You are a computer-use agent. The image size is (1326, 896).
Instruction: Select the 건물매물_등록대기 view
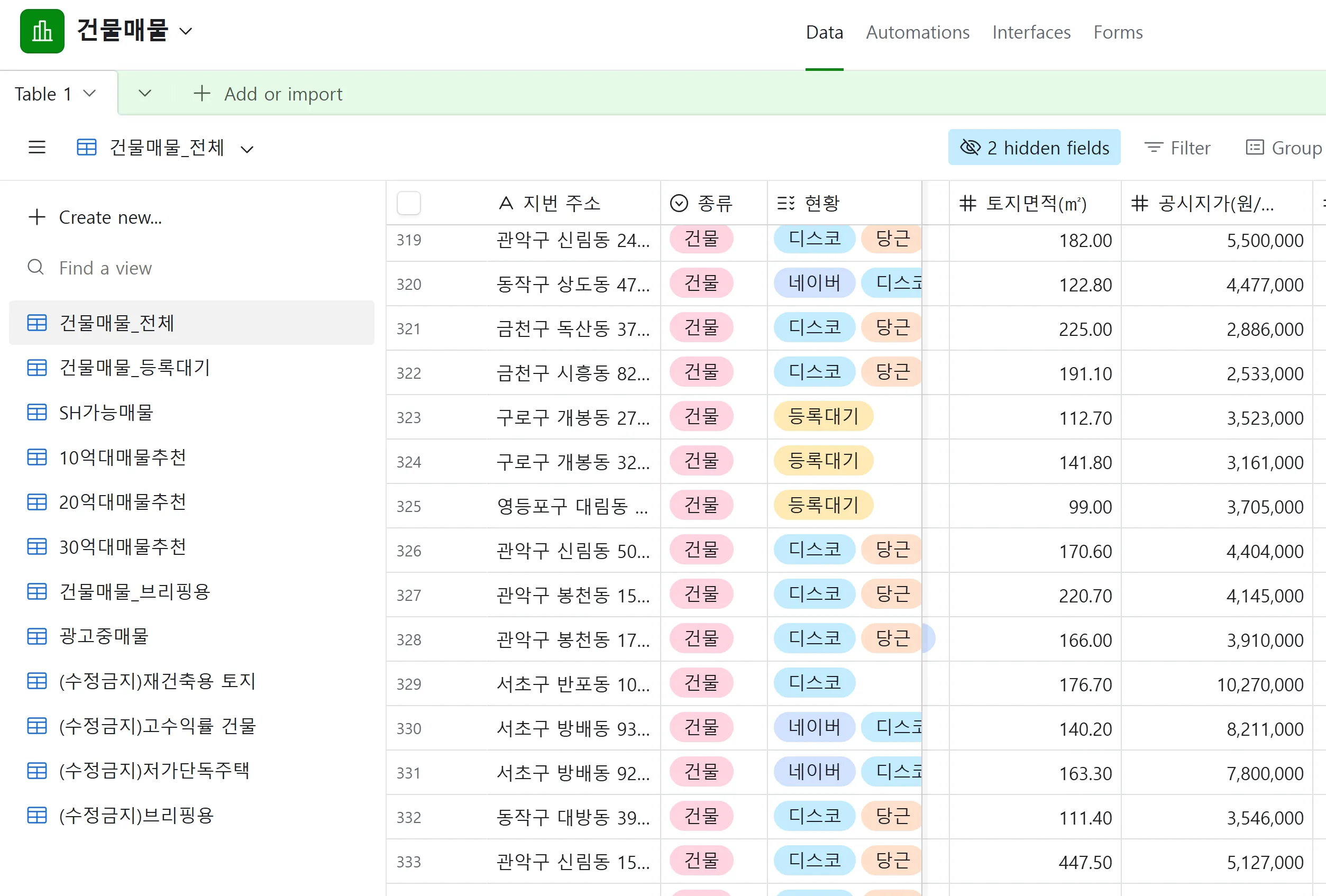pos(191,368)
